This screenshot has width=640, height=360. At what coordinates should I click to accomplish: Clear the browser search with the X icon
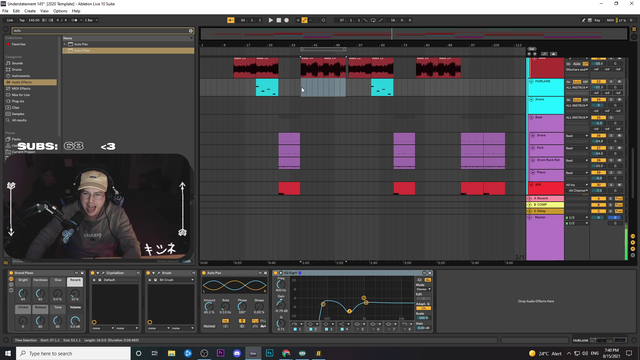tap(191, 31)
